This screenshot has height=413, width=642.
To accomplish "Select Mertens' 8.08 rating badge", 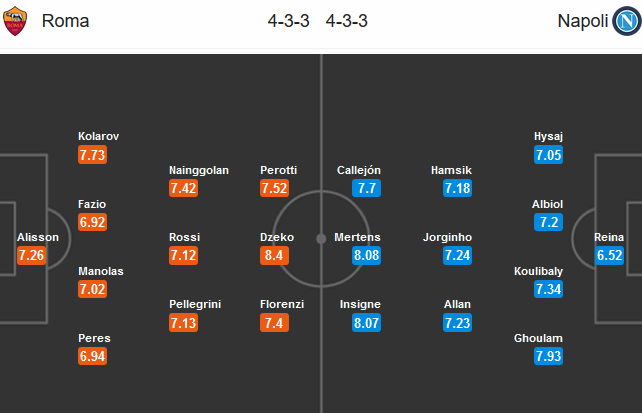I will coord(366,255).
